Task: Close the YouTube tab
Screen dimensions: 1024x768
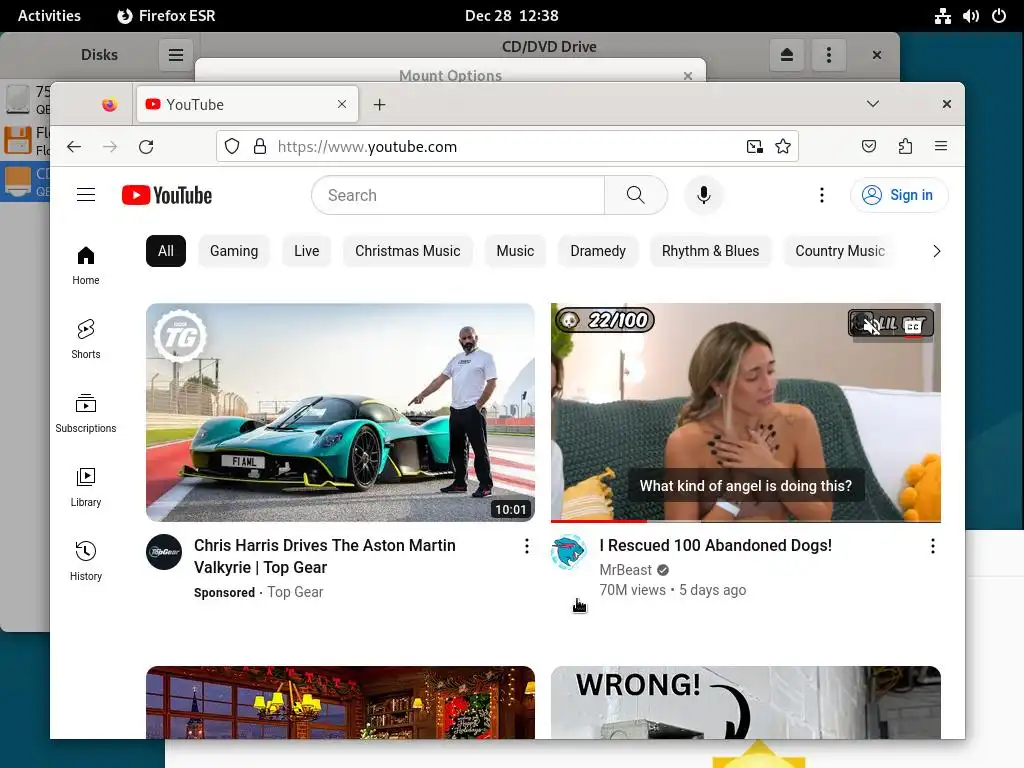Action: (342, 104)
